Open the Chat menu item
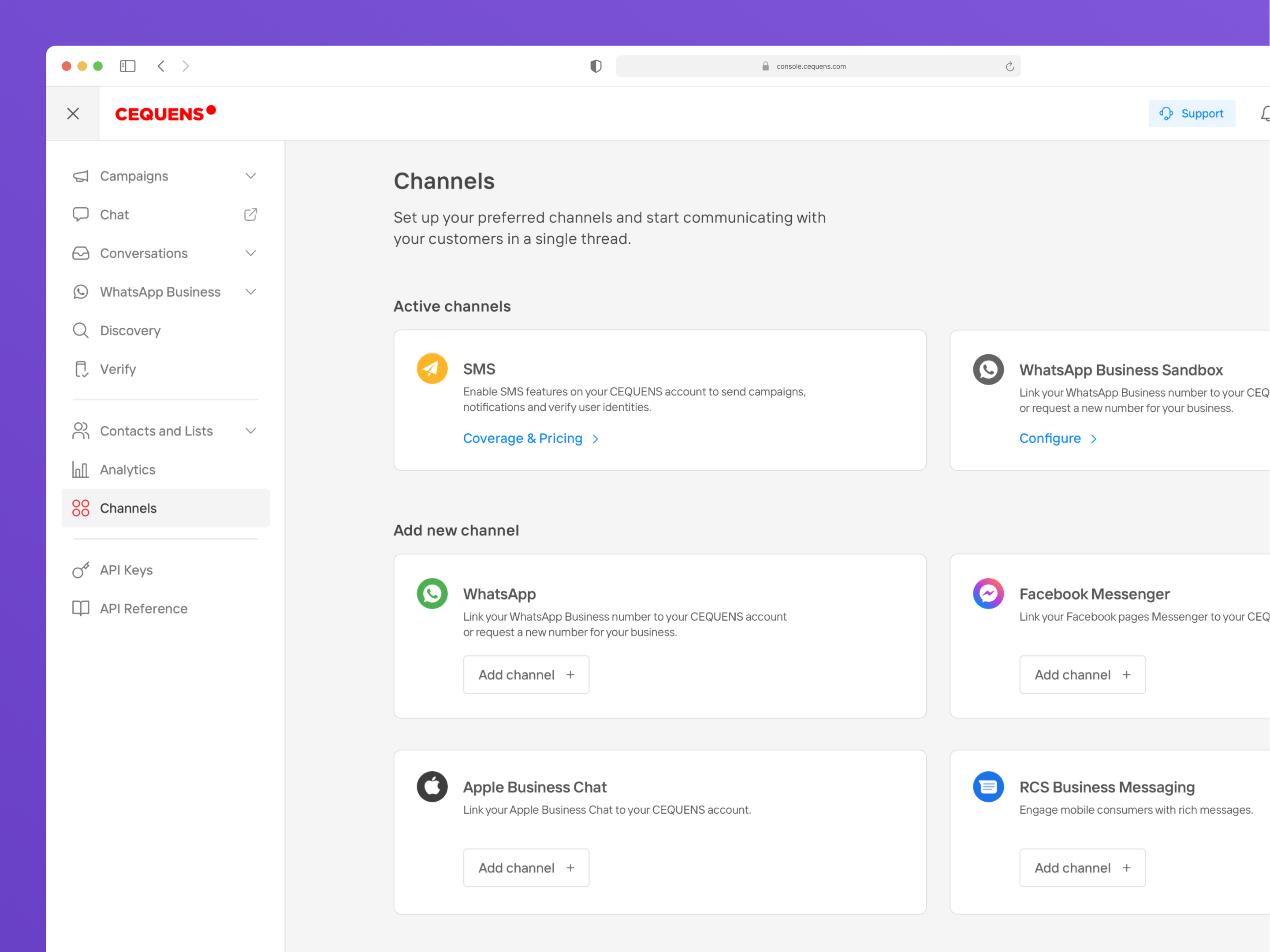1270x952 pixels. [x=165, y=214]
